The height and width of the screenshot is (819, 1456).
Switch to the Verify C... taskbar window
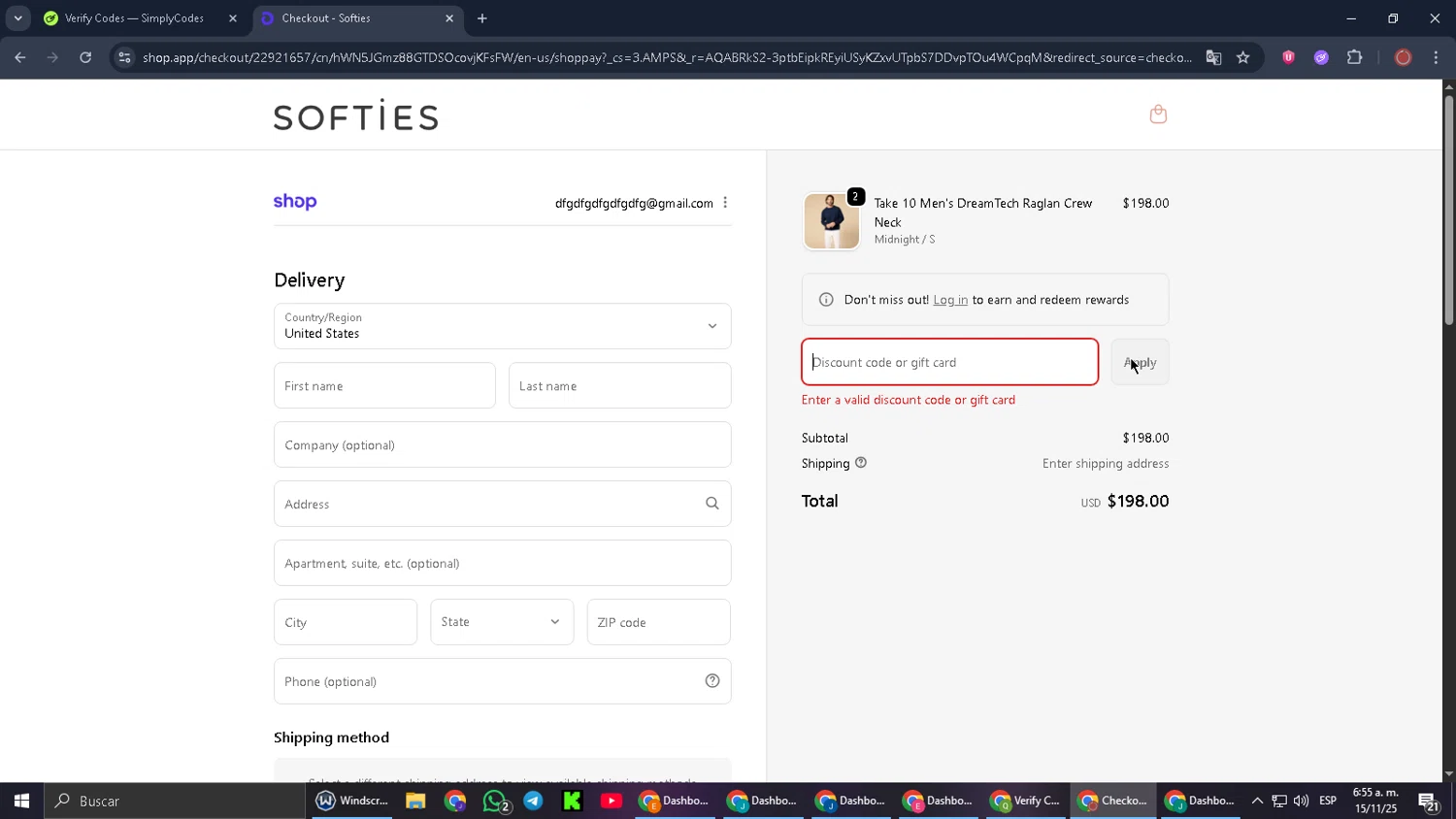[x=1026, y=801]
